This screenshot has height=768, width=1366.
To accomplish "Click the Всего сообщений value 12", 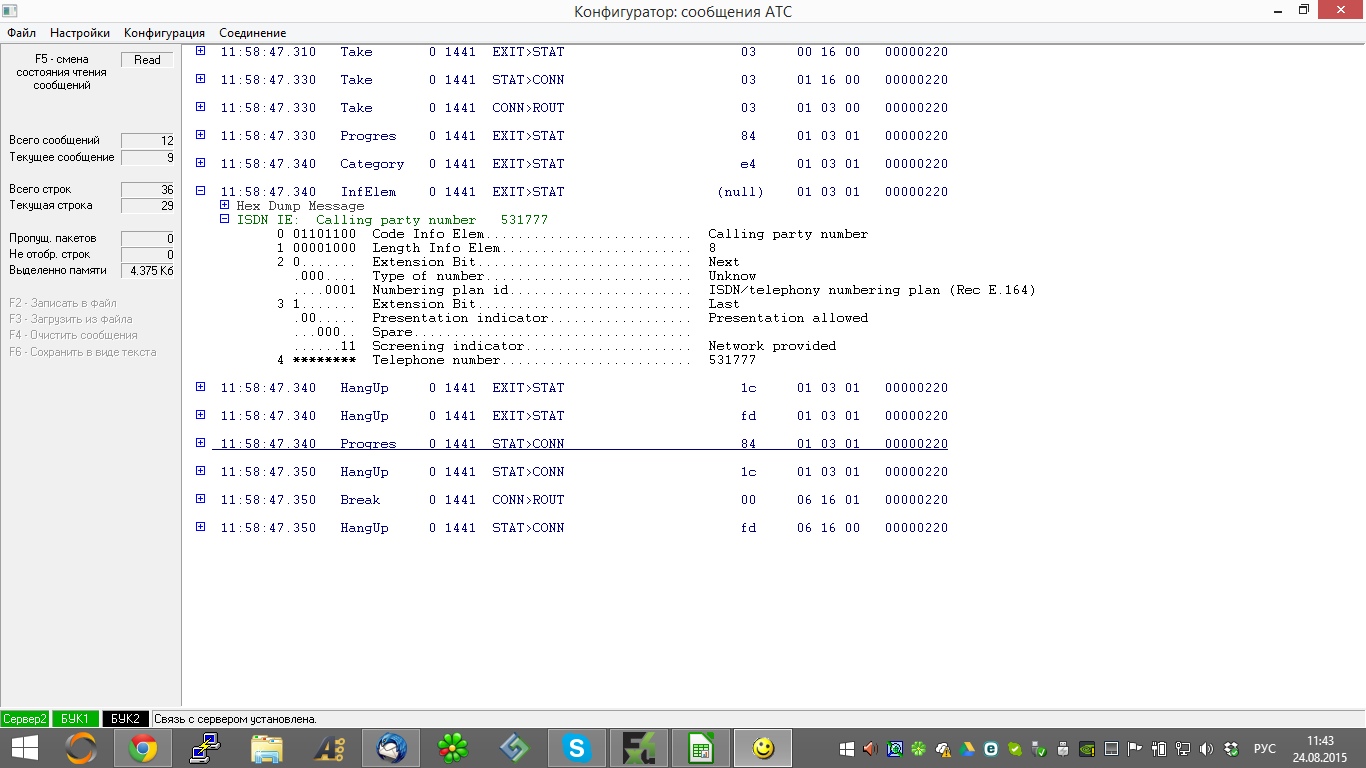I will (x=147, y=141).
